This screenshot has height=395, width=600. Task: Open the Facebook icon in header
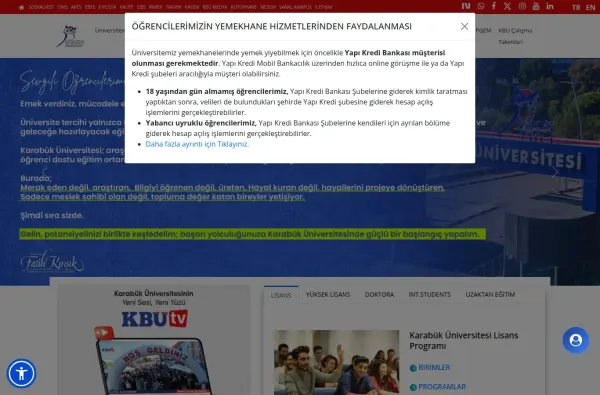tap(494, 6)
